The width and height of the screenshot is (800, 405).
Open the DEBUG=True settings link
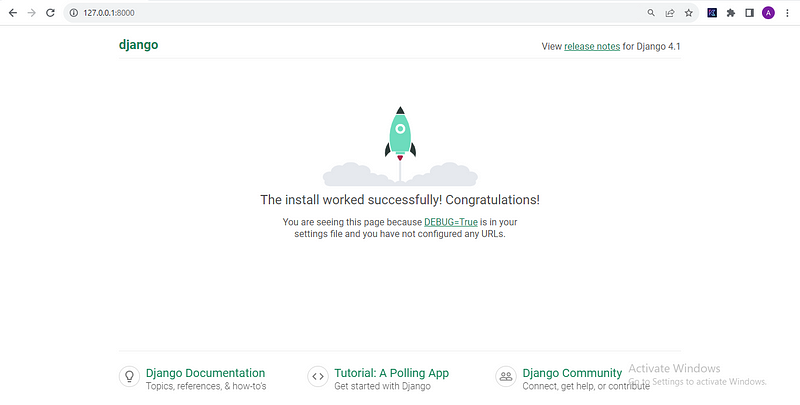pyautogui.click(x=451, y=222)
